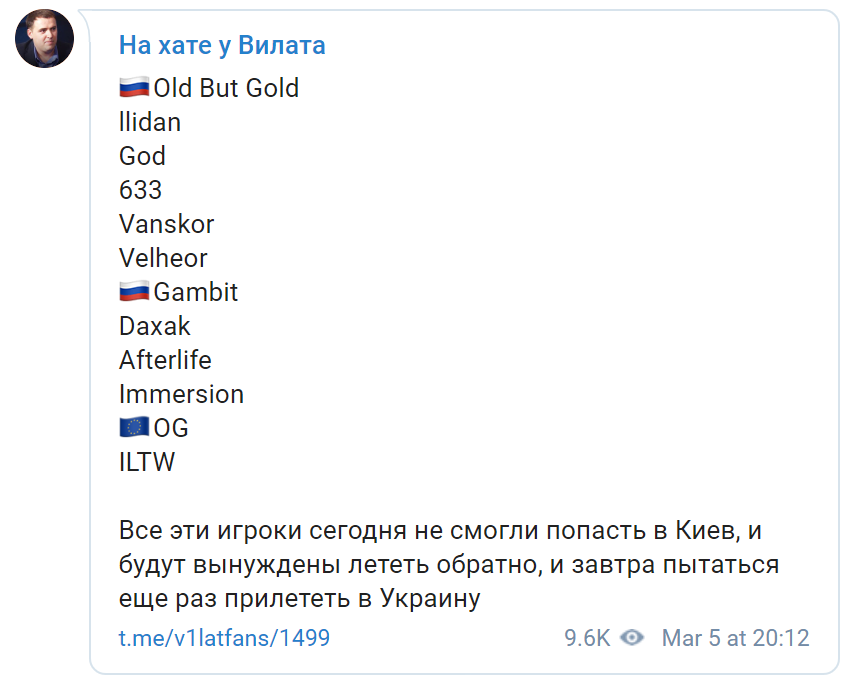Image resolution: width=852 pixels, height=684 pixels.
Task: Click the ILTW player name
Action: (147, 462)
